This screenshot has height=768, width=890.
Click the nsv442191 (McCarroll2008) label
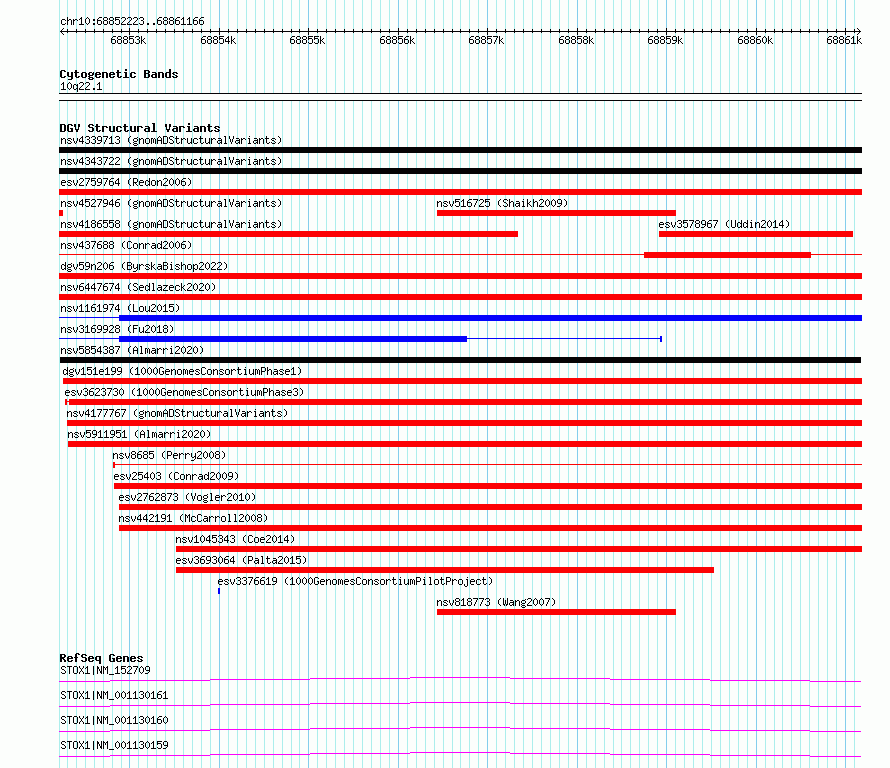[193, 518]
